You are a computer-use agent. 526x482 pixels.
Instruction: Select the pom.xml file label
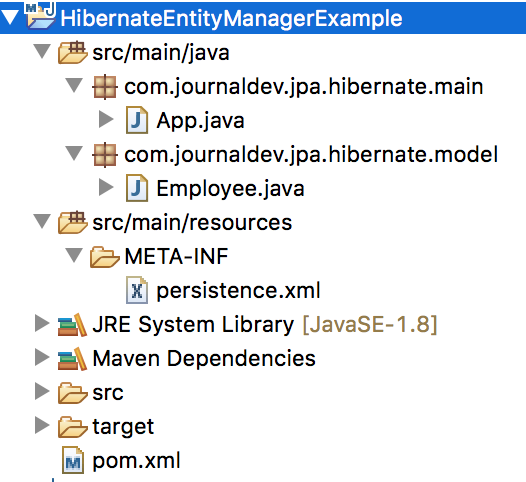136,461
